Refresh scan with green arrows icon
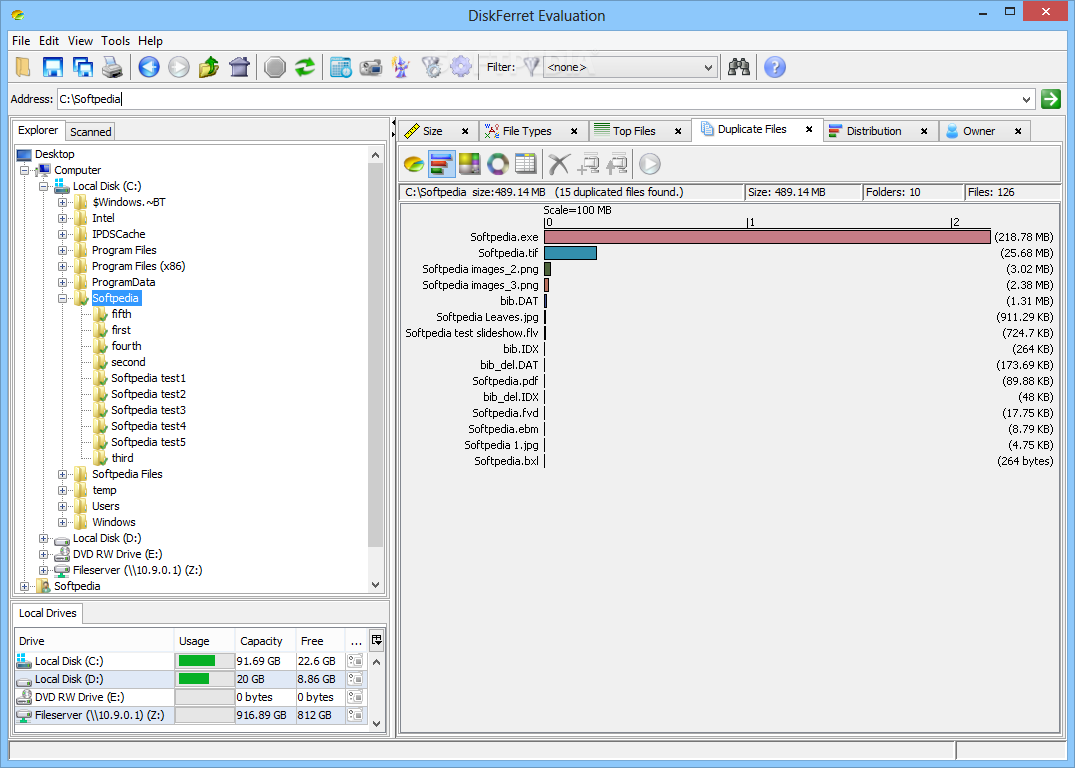 (x=305, y=67)
